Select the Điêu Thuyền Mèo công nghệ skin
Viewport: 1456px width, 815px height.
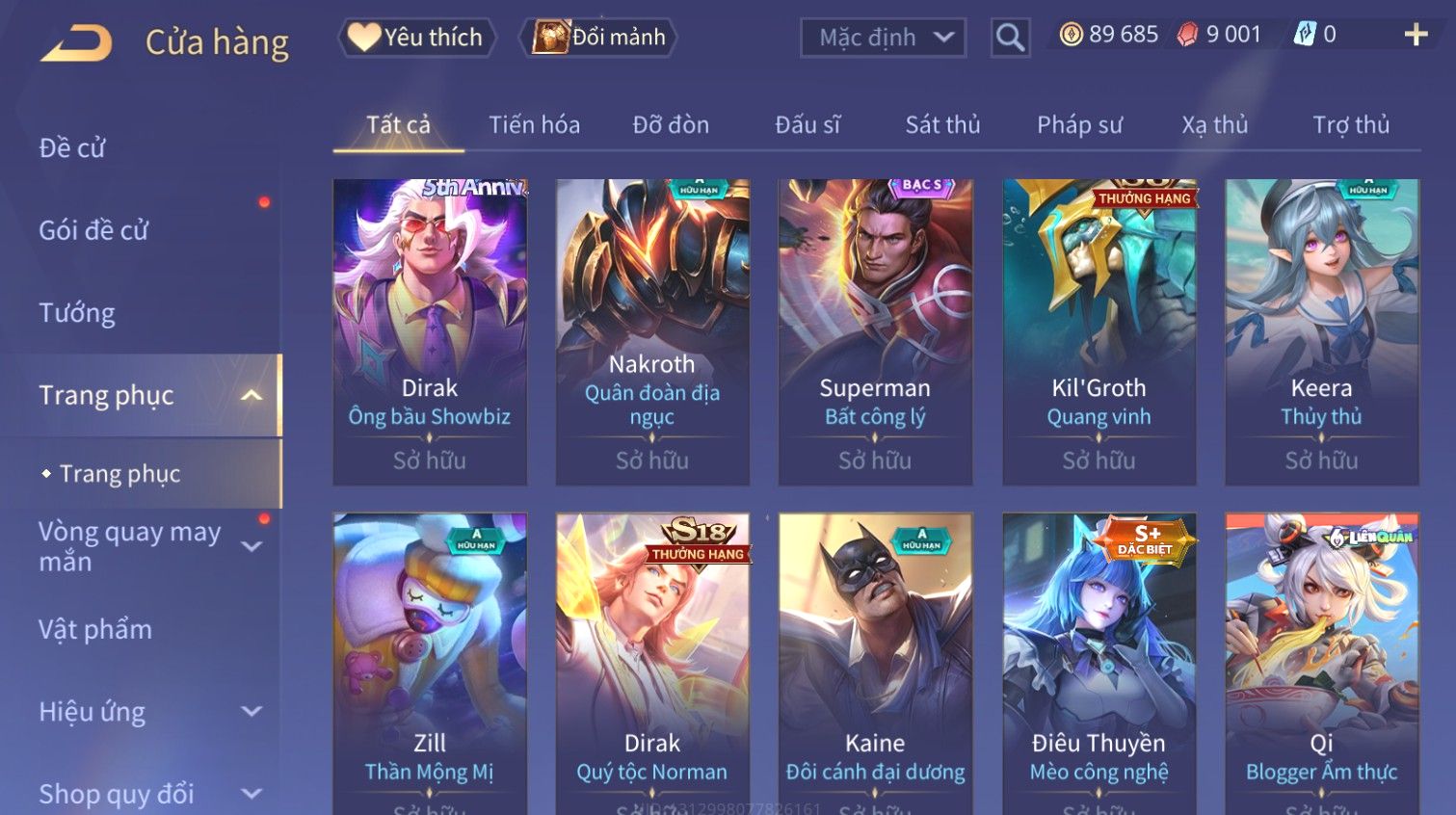(x=1099, y=664)
